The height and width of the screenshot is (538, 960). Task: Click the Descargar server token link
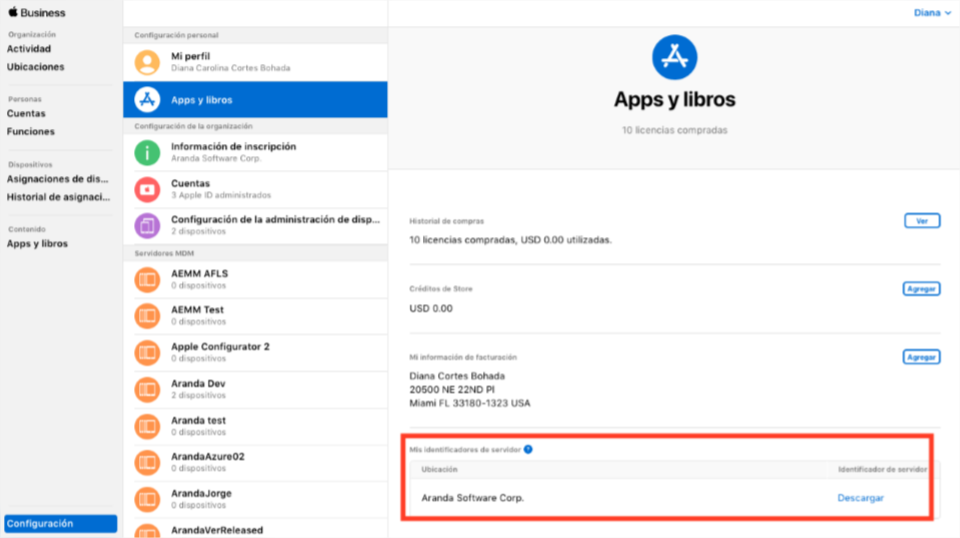click(x=860, y=498)
